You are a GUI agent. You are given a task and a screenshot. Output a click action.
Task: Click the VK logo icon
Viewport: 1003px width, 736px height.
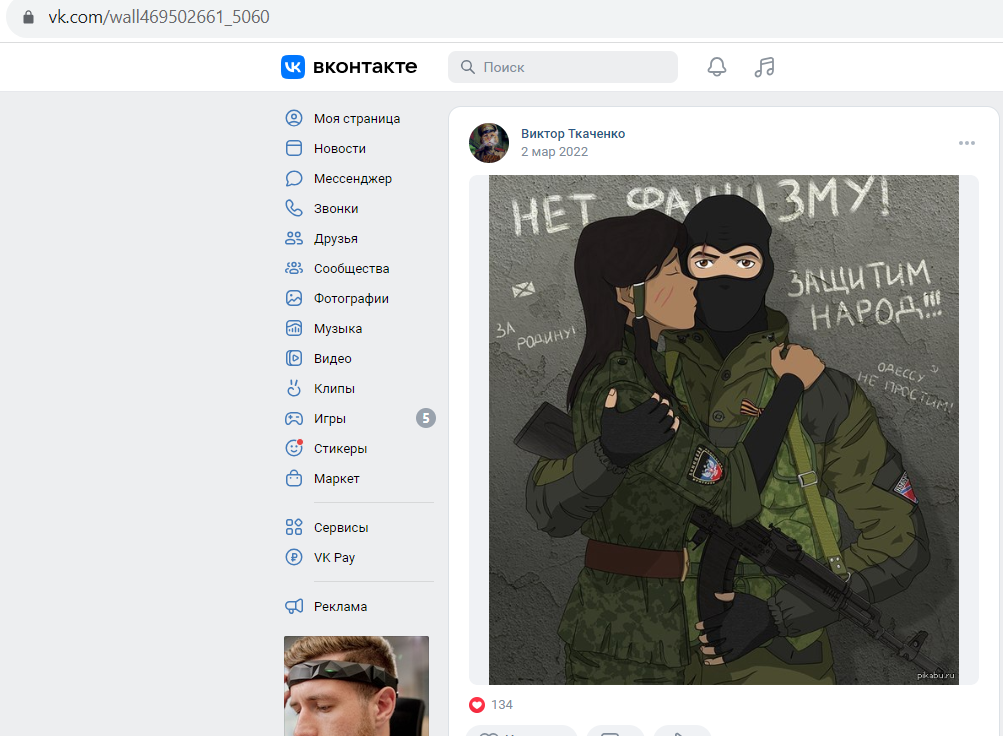point(293,67)
